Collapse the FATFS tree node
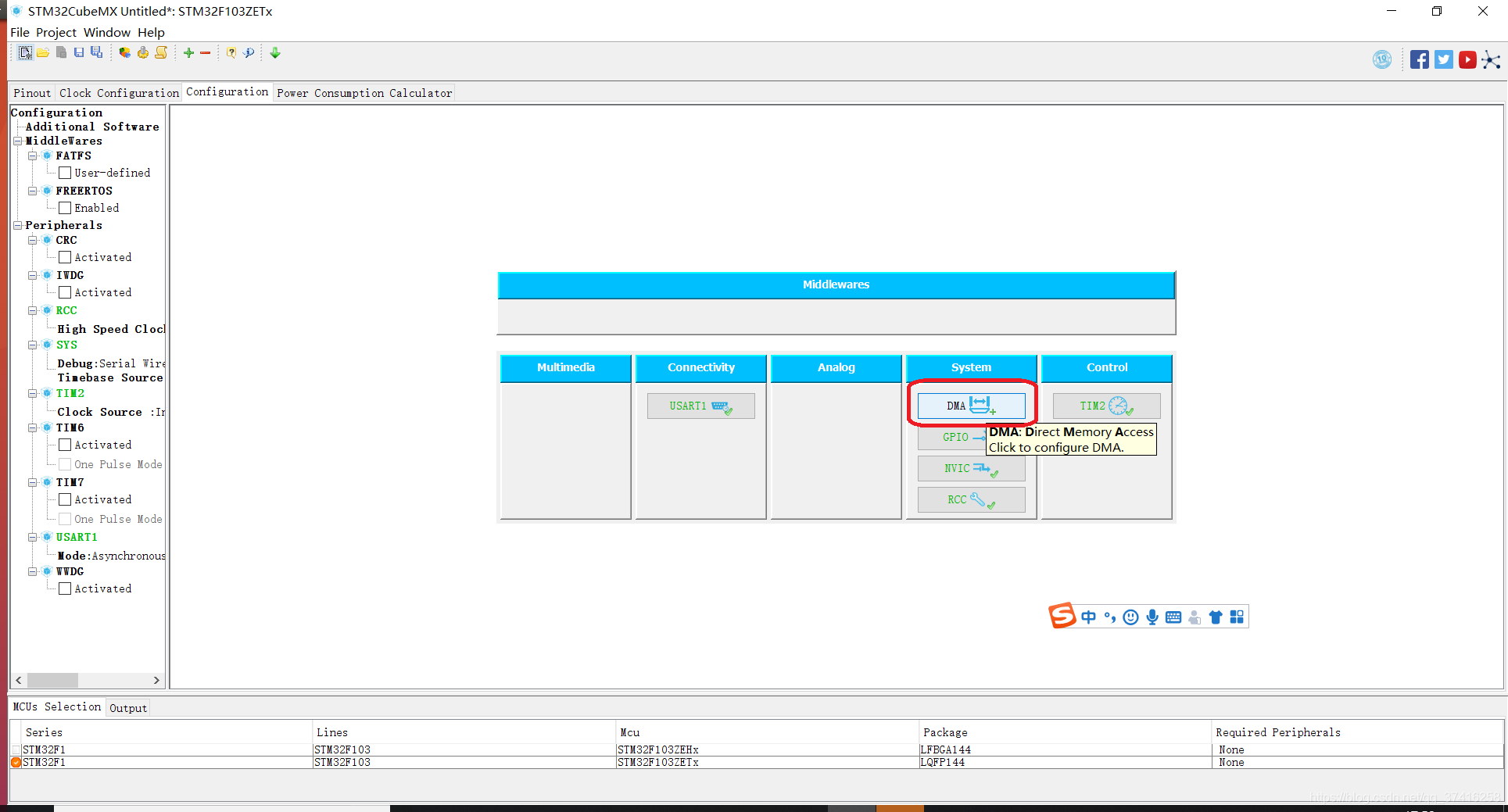The image size is (1508, 812). [x=33, y=156]
